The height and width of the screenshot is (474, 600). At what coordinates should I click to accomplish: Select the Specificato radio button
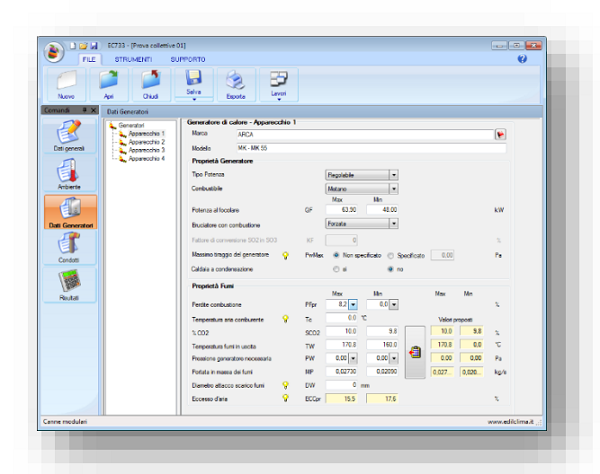tap(390, 255)
